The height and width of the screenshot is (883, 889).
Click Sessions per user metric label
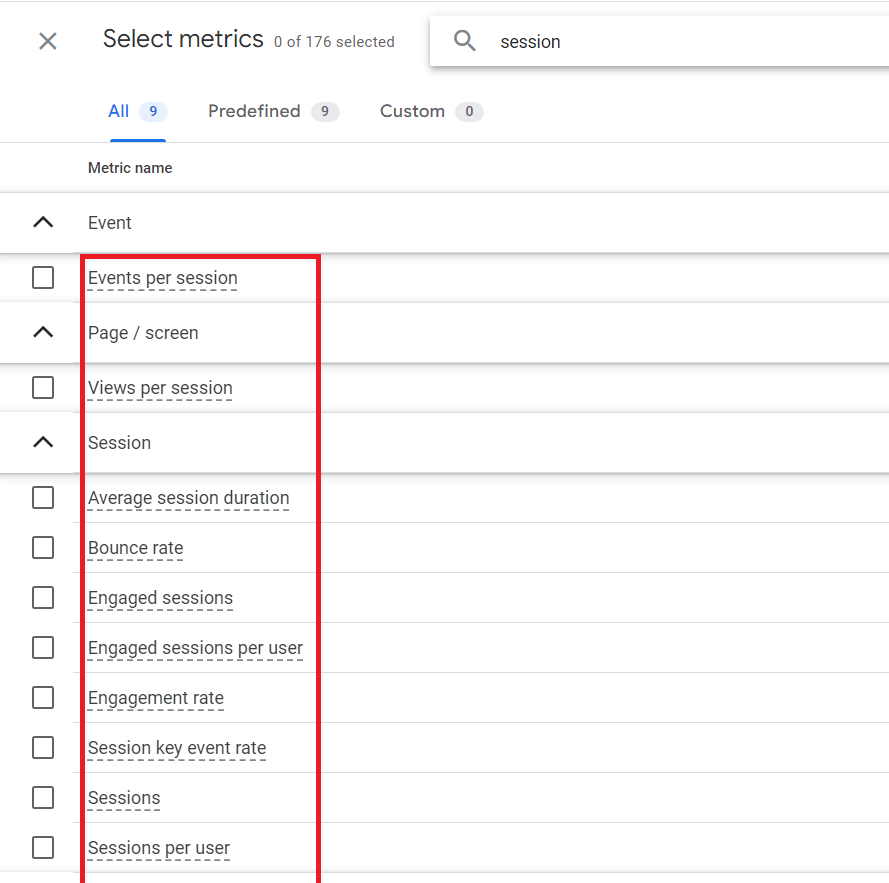(159, 848)
